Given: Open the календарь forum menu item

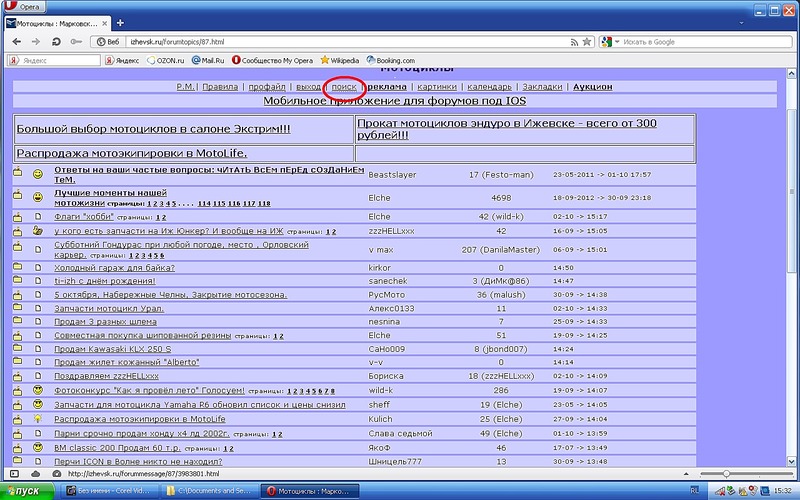Looking at the screenshot, I should [x=491, y=87].
